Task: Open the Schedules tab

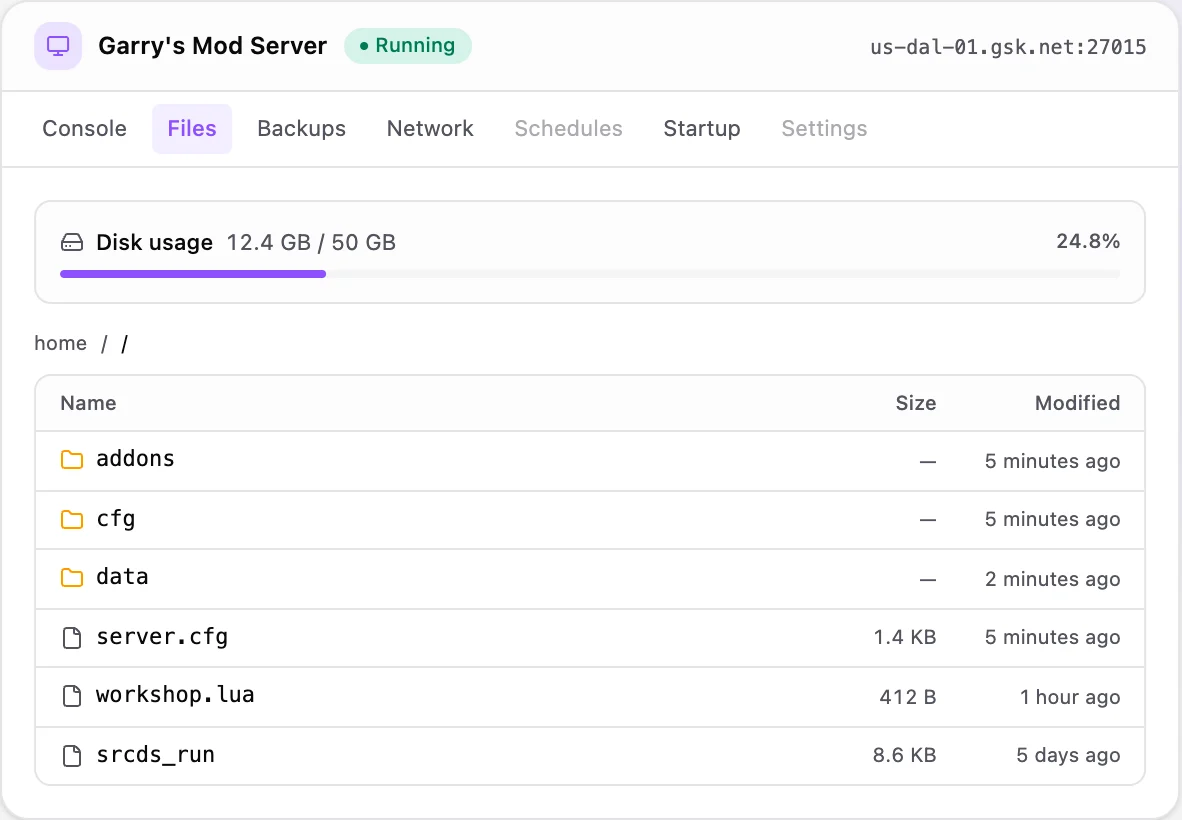Action: pos(568,129)
